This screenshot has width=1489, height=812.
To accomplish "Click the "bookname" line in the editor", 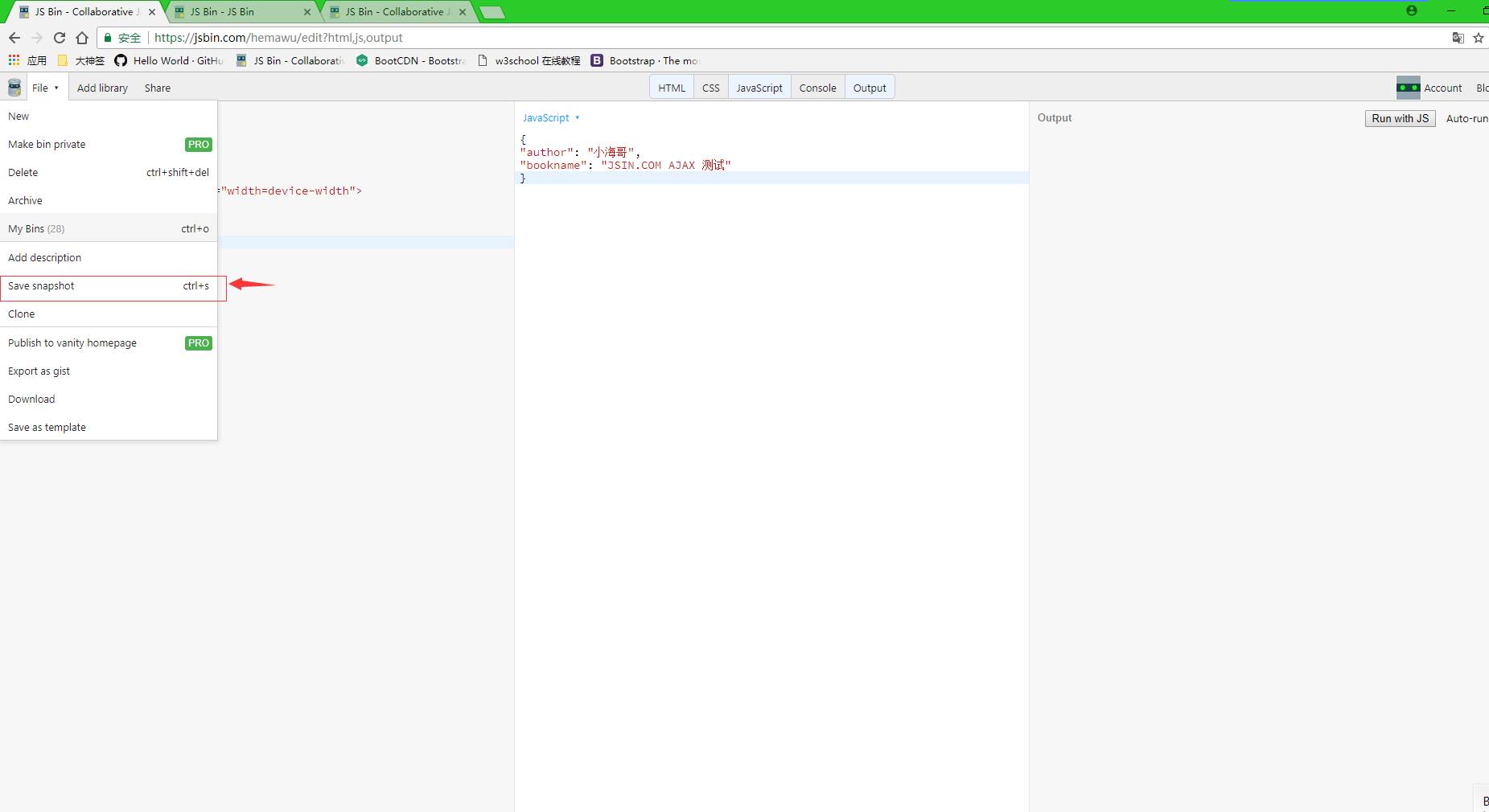I will pos(625,165).
